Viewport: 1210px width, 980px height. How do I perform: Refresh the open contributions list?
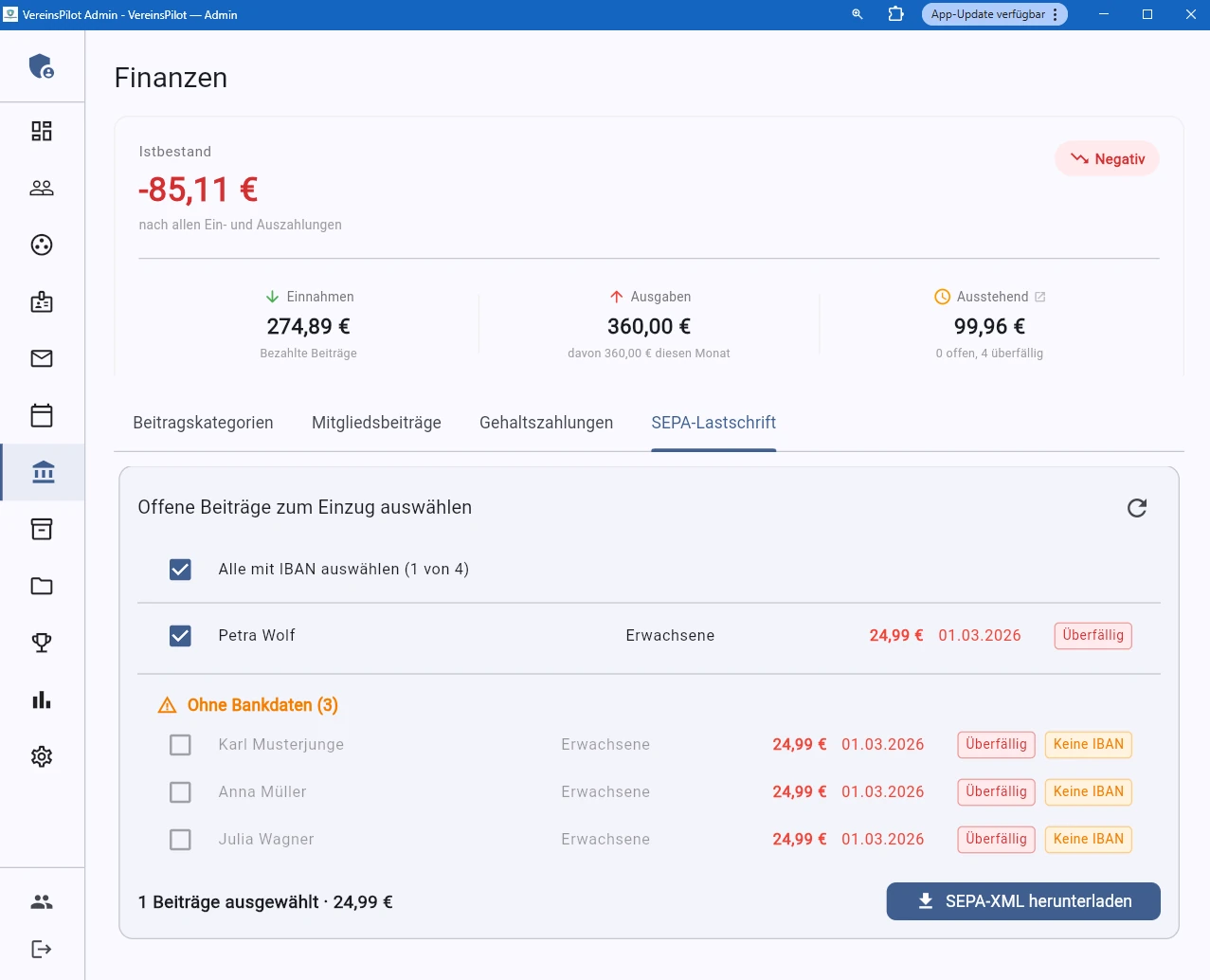click(1136, 507)
